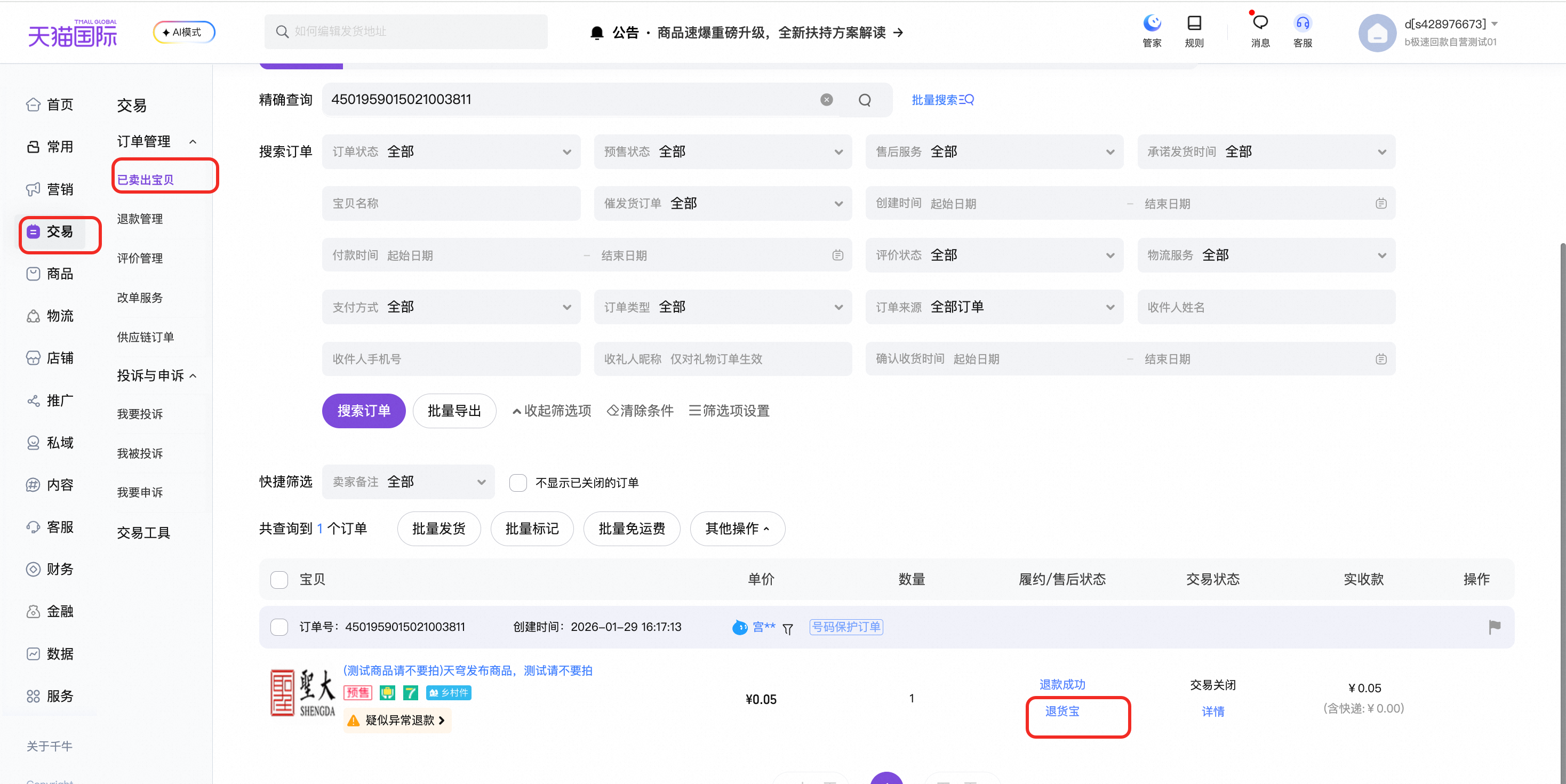This screenshot has height=784, width=1566.
Task: Select 退款管理 in the submenu
Action: pos(140,219)
